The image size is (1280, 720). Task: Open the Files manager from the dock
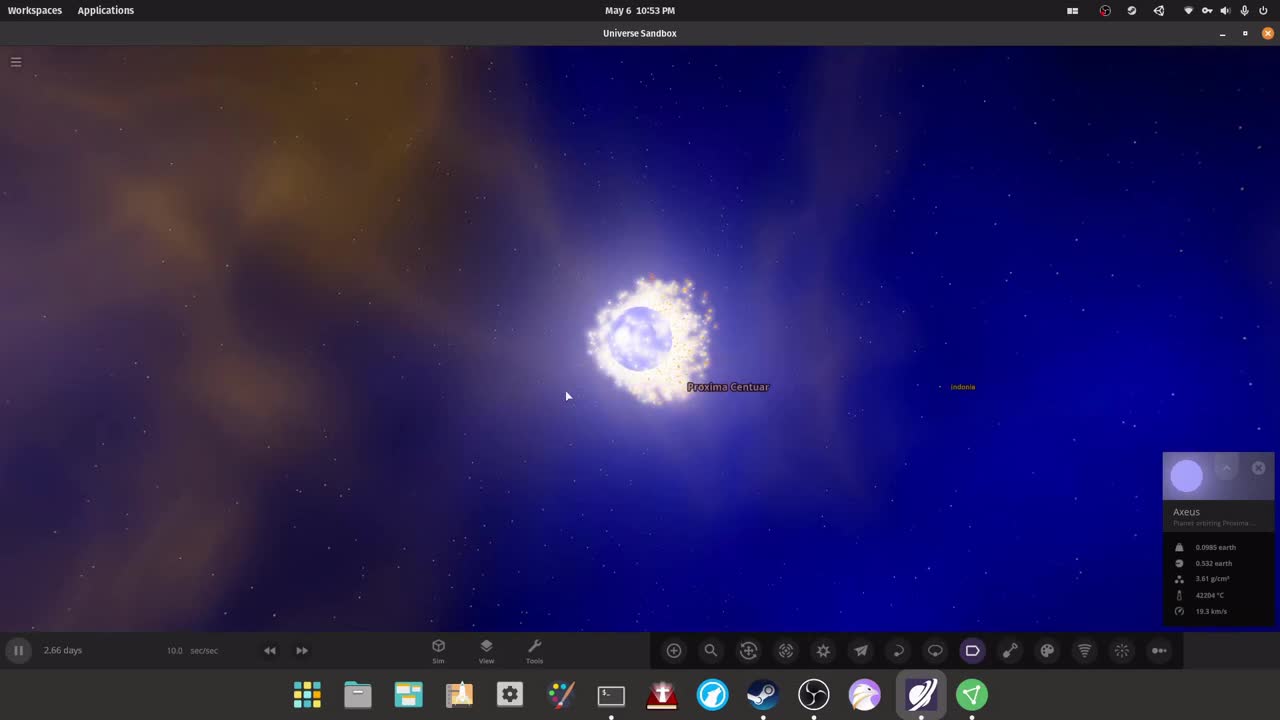(358, 694)
